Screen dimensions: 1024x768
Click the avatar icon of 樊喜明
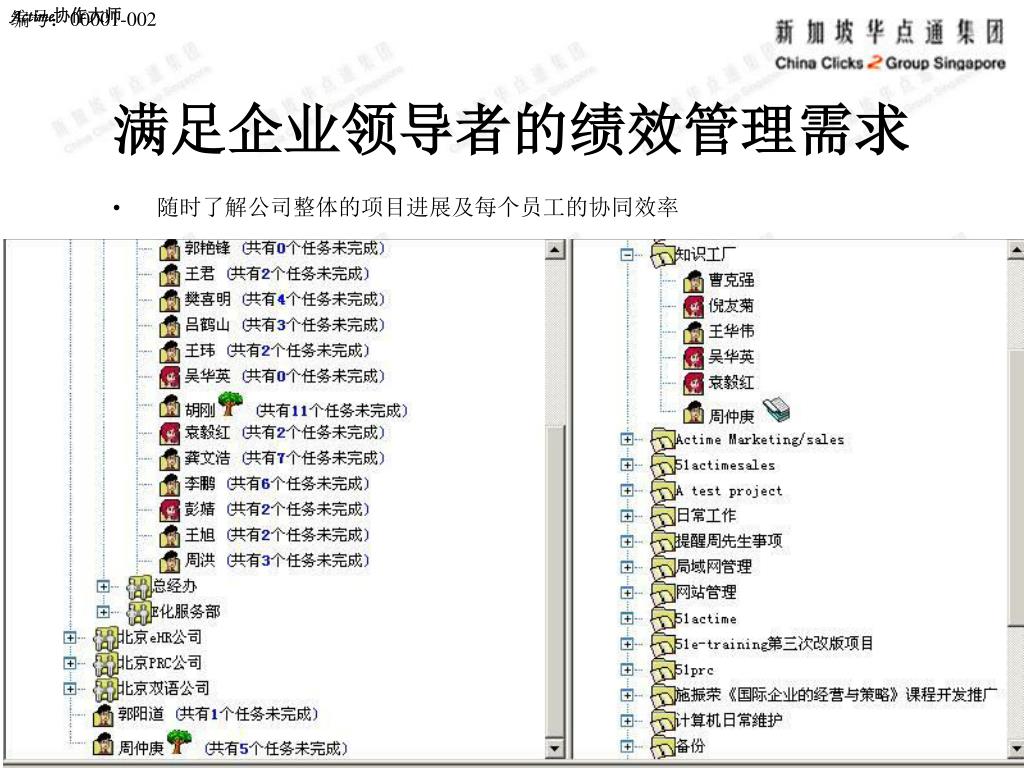click(169, 300)
